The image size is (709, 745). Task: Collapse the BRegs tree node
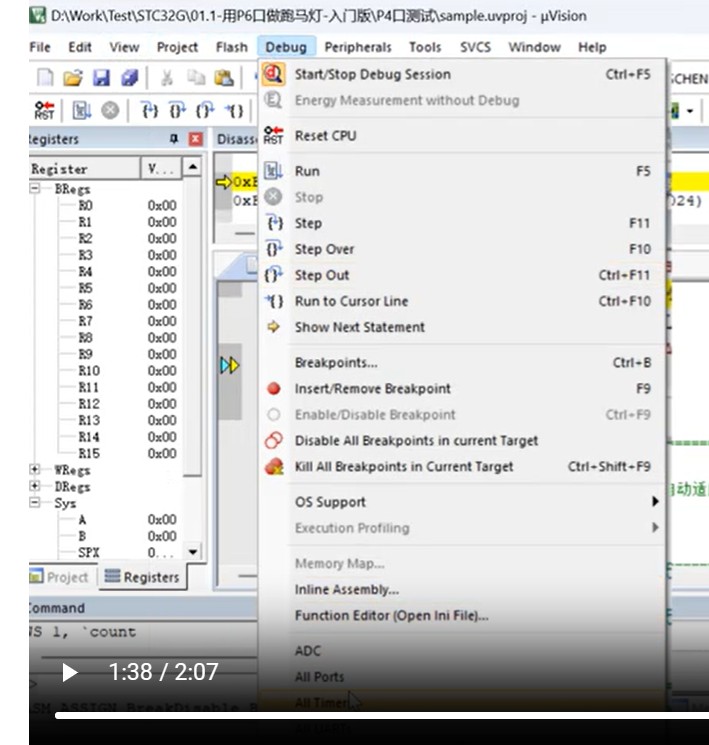35,188
